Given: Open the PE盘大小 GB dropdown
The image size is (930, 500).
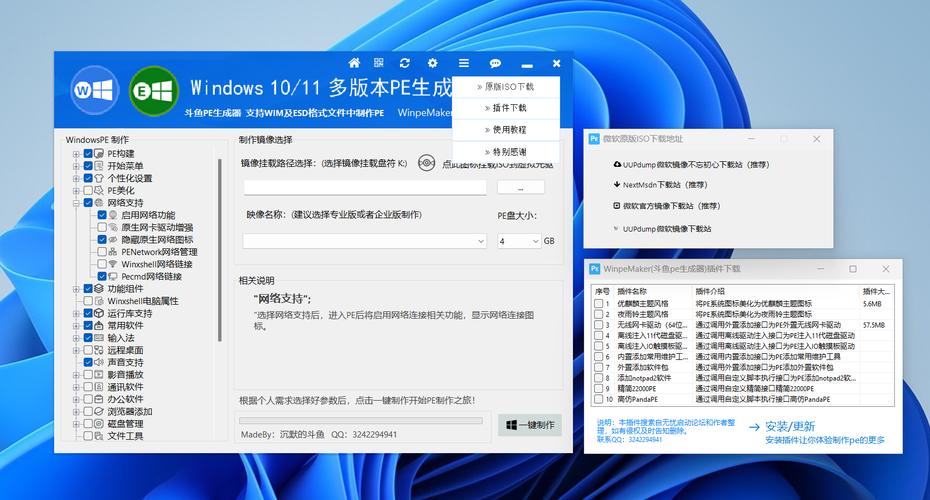Looking at the screenshot, I should 536,241.
